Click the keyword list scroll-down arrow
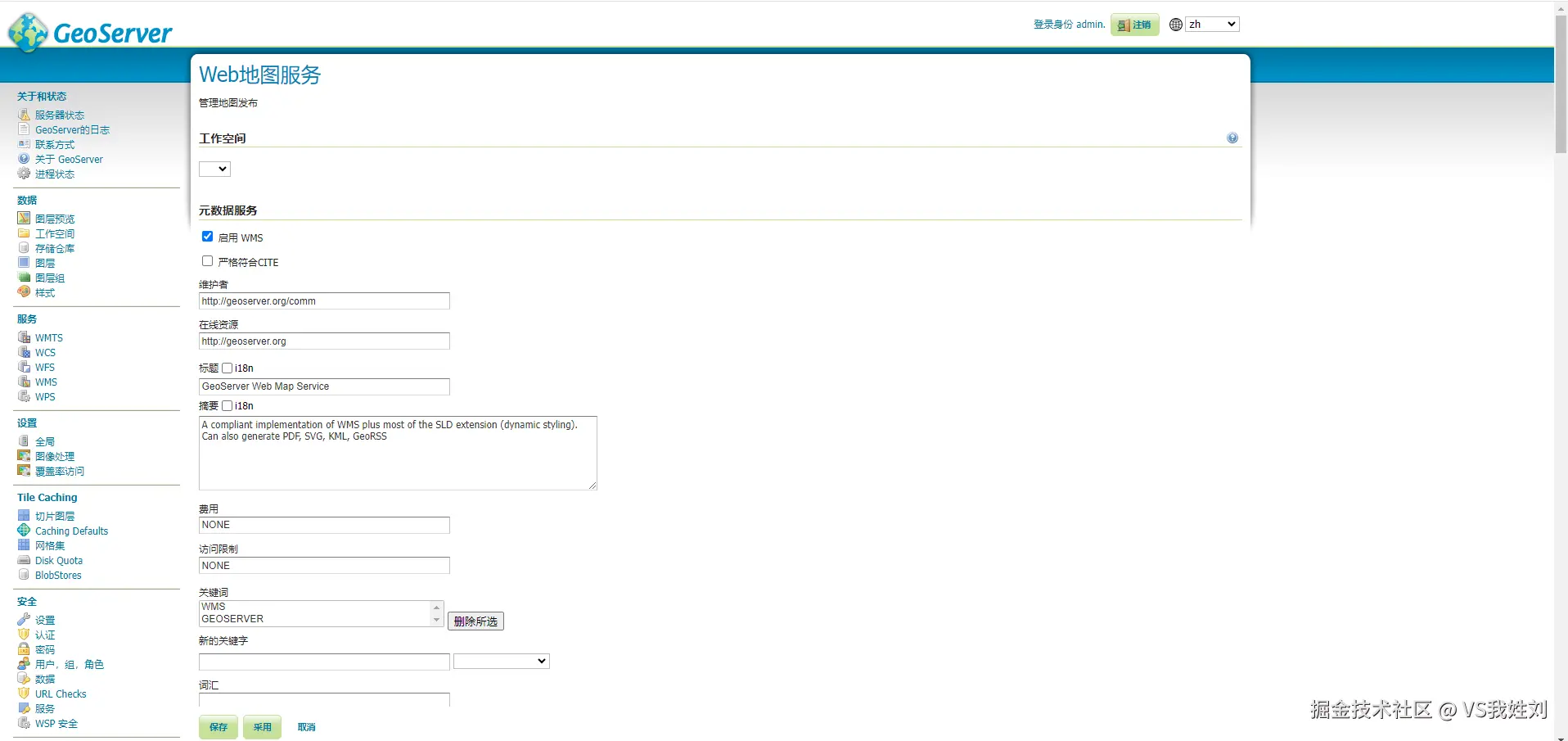Viewport: 1568px width, 741px height. tap(437, 620)
